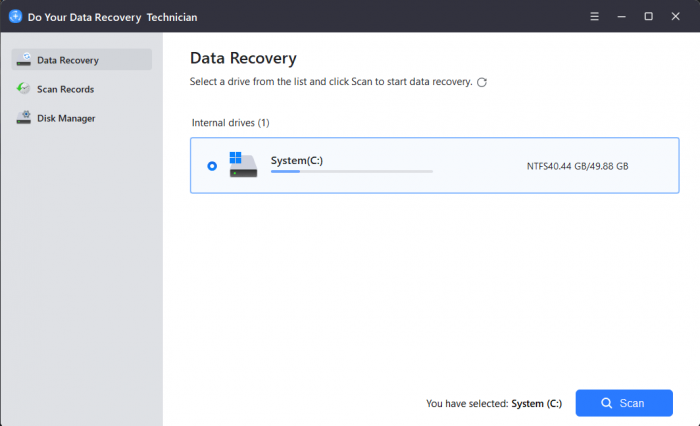Click the app logo in title bar

15,16
